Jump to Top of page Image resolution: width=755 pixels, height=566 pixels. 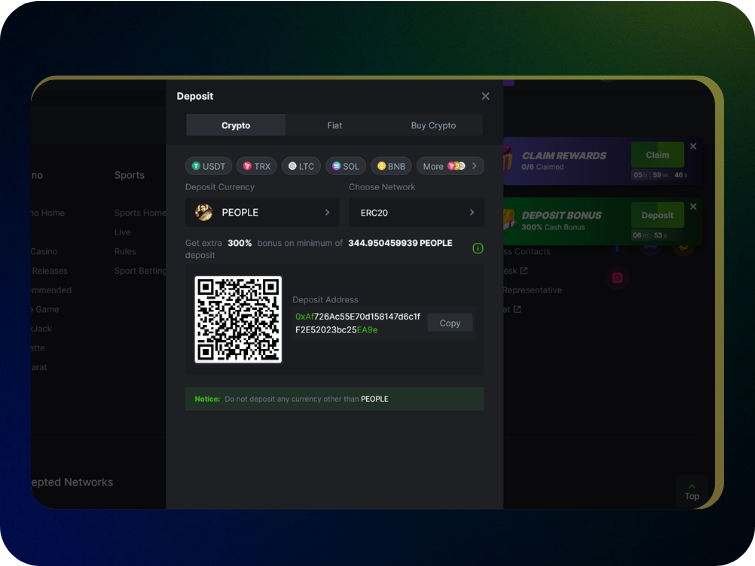[x=691, y=492]
